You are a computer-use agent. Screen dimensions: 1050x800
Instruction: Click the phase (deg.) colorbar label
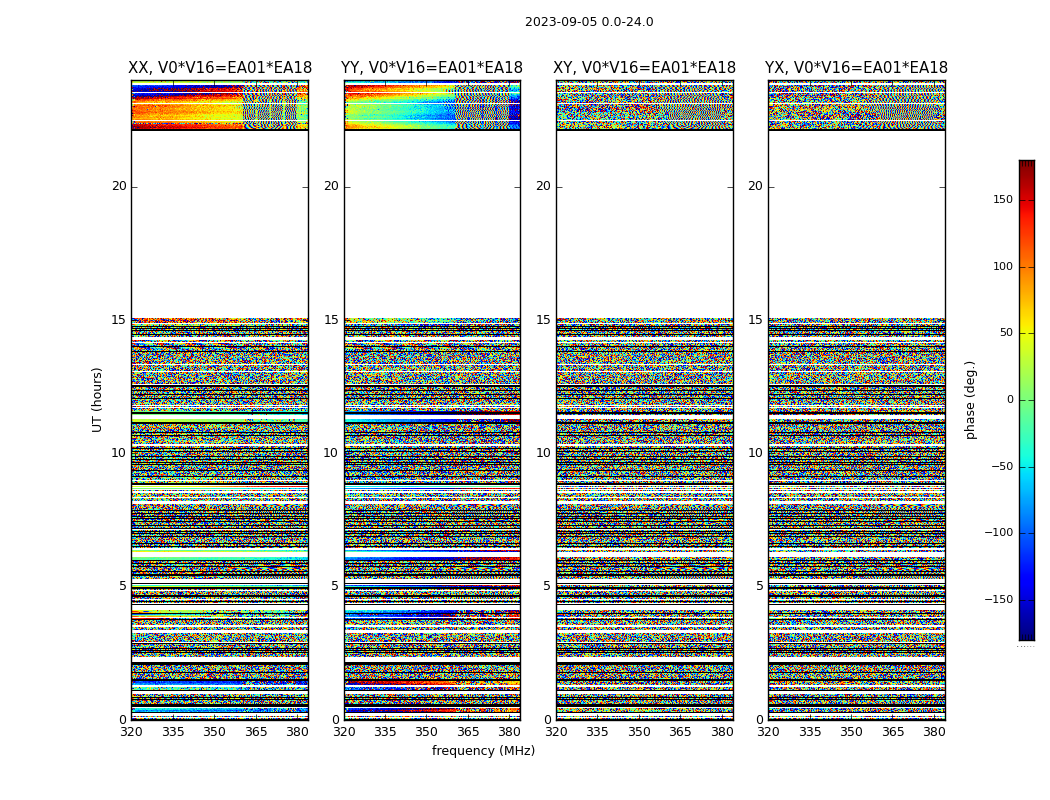970,400
